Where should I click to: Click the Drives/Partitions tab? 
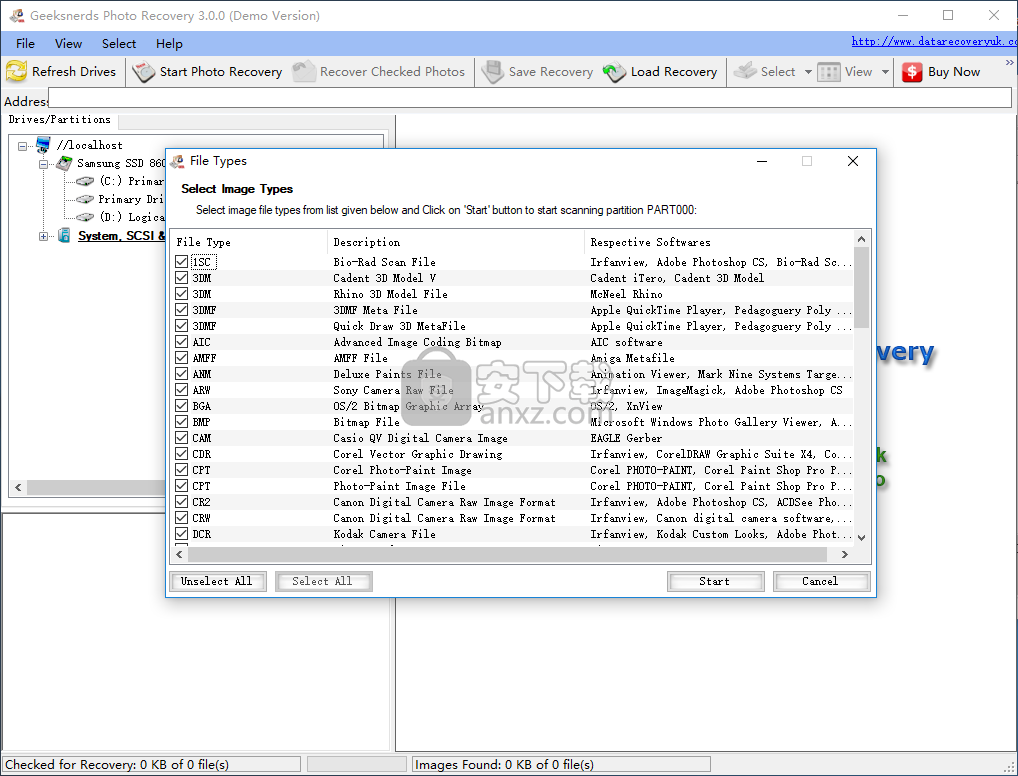[60, 119]
